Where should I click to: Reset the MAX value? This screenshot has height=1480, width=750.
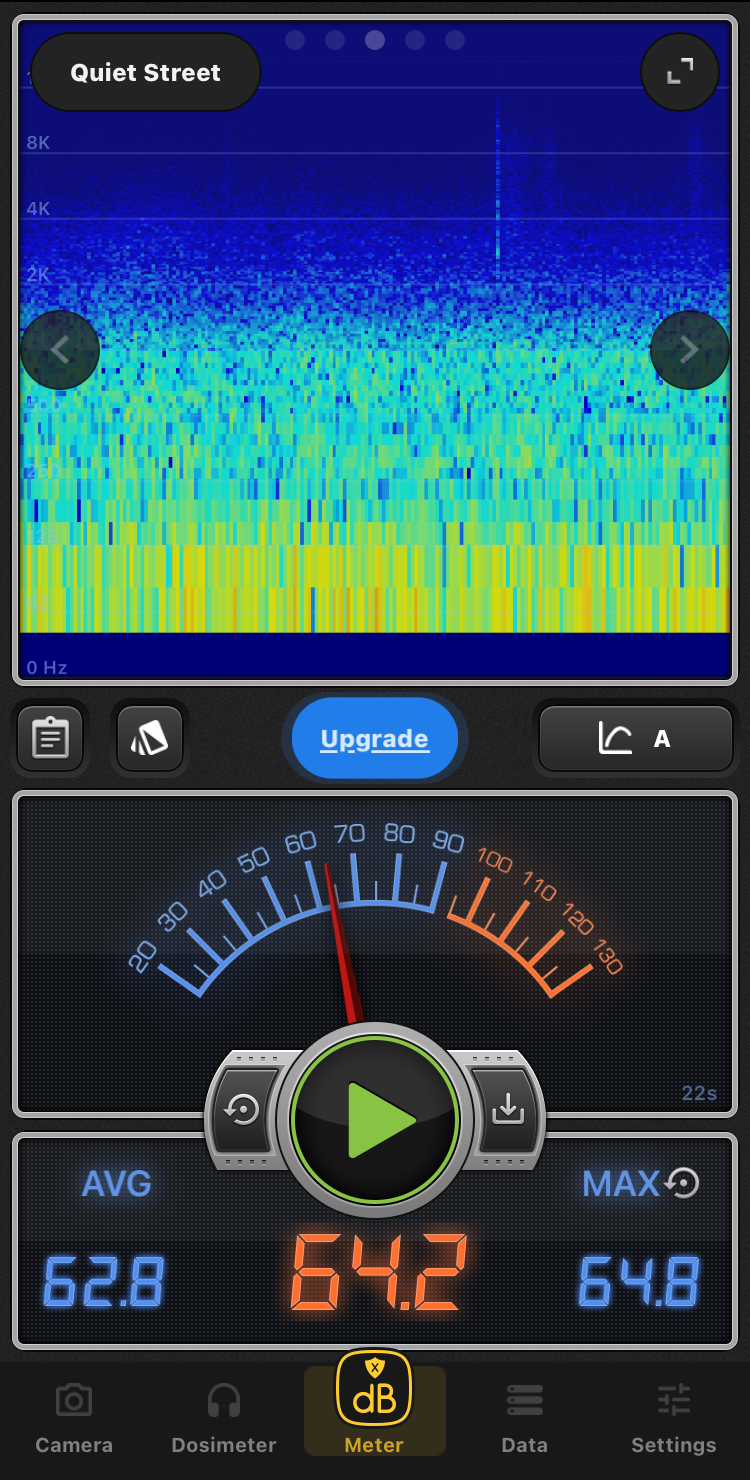pos(682,1184)
